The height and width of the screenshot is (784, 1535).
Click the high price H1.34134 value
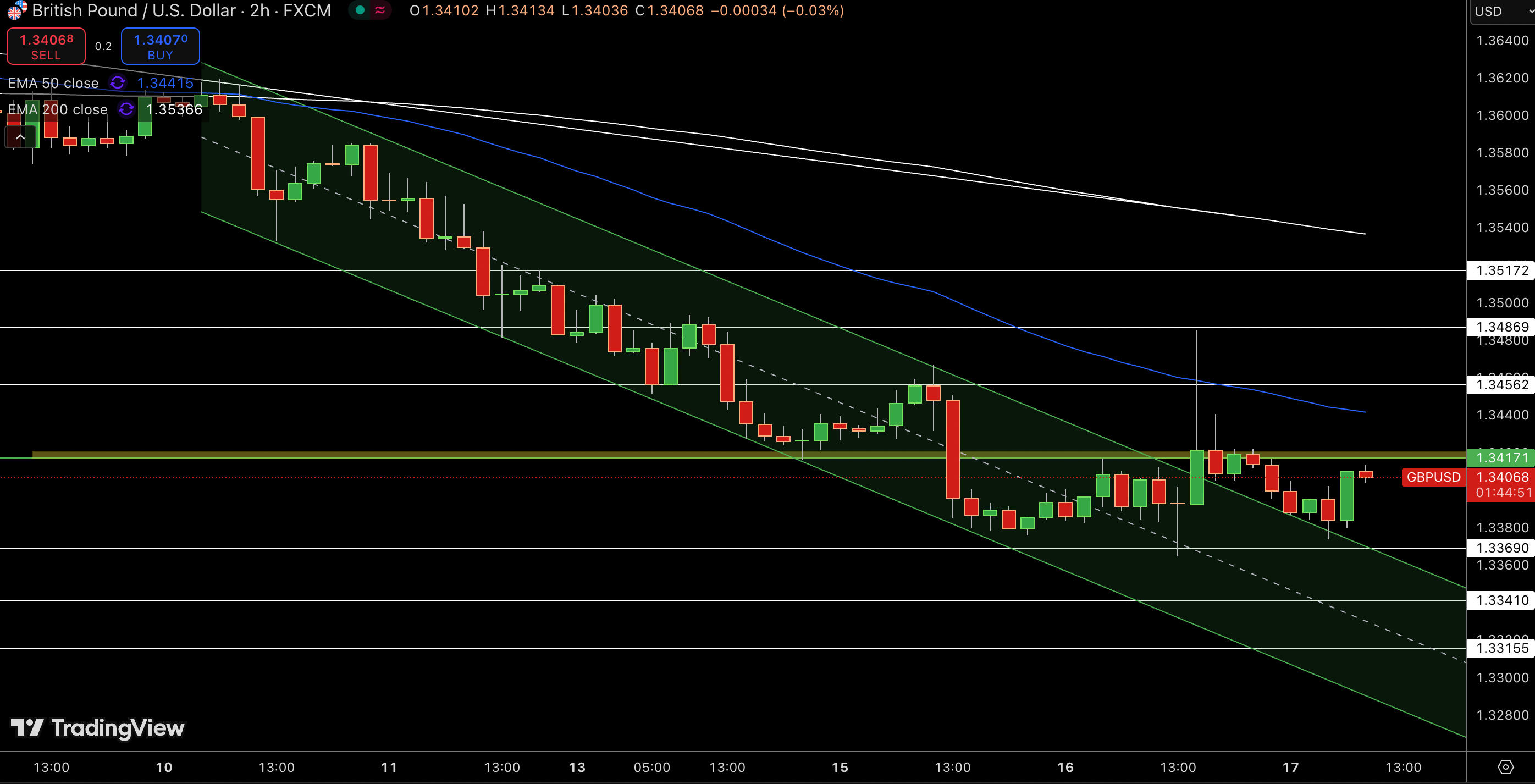tap(520, 11)
